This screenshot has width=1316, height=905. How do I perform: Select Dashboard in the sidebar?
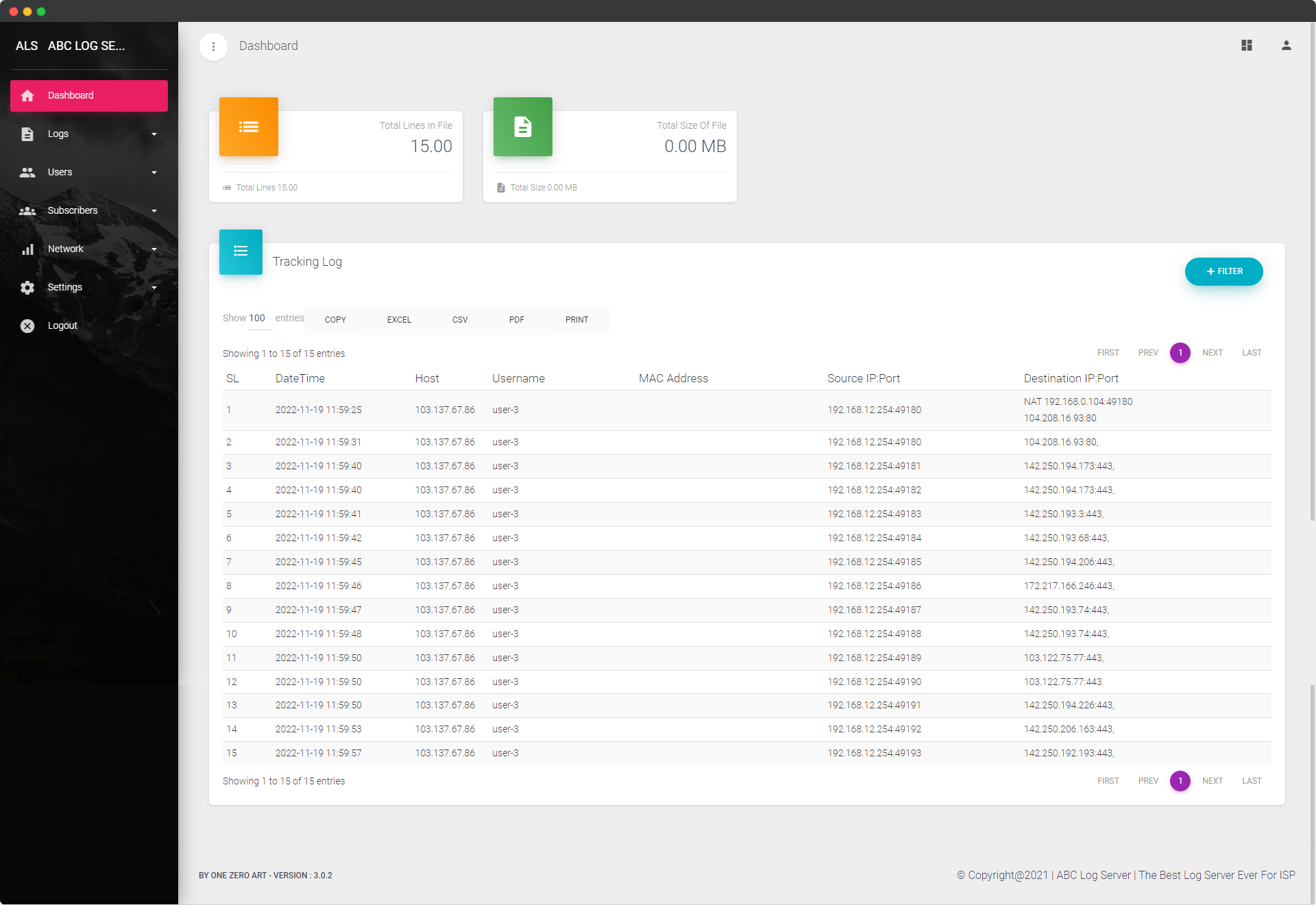tap(89, 96)
